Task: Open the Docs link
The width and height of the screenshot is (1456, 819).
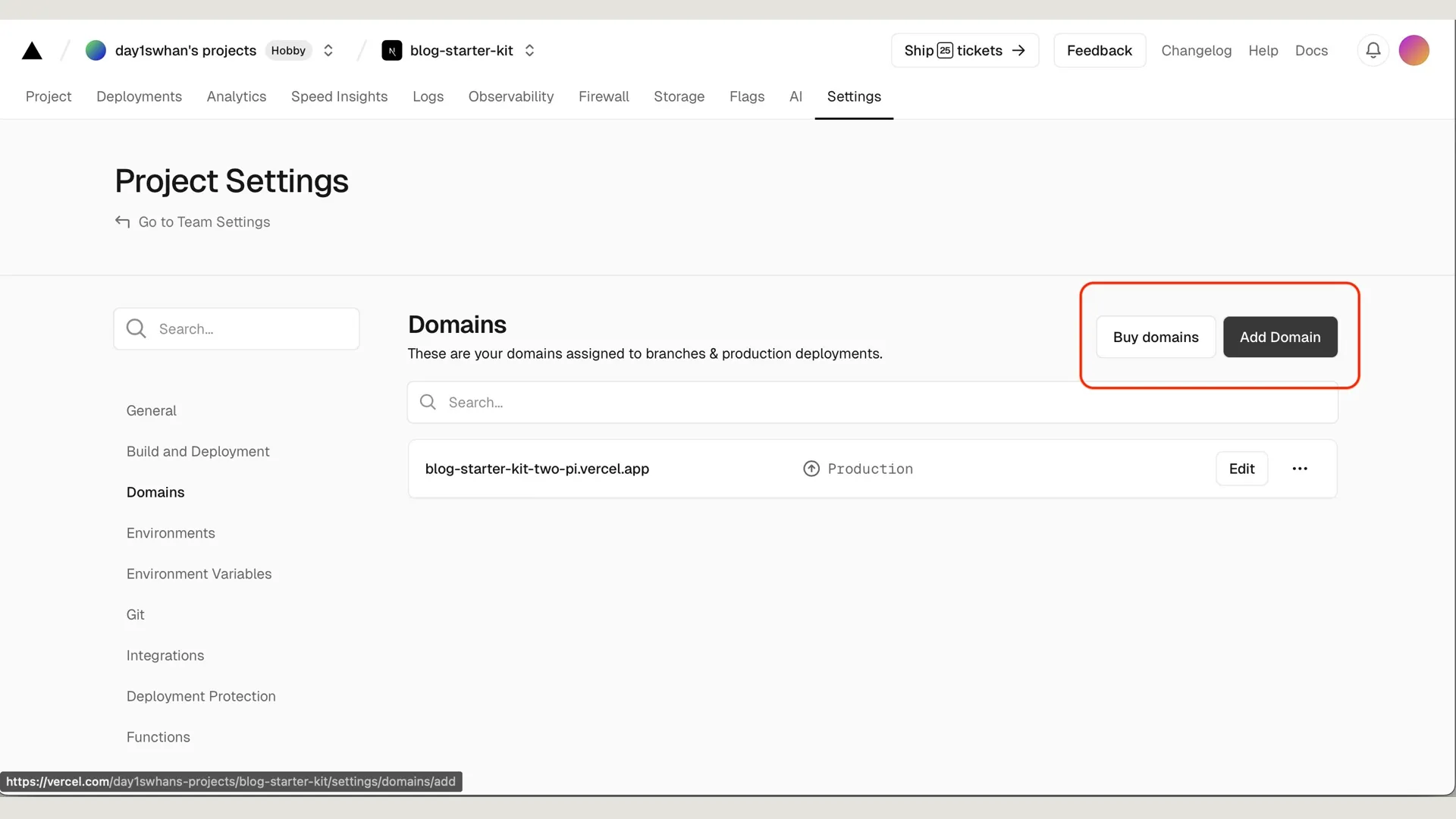Action: (x=1311, y=51)
